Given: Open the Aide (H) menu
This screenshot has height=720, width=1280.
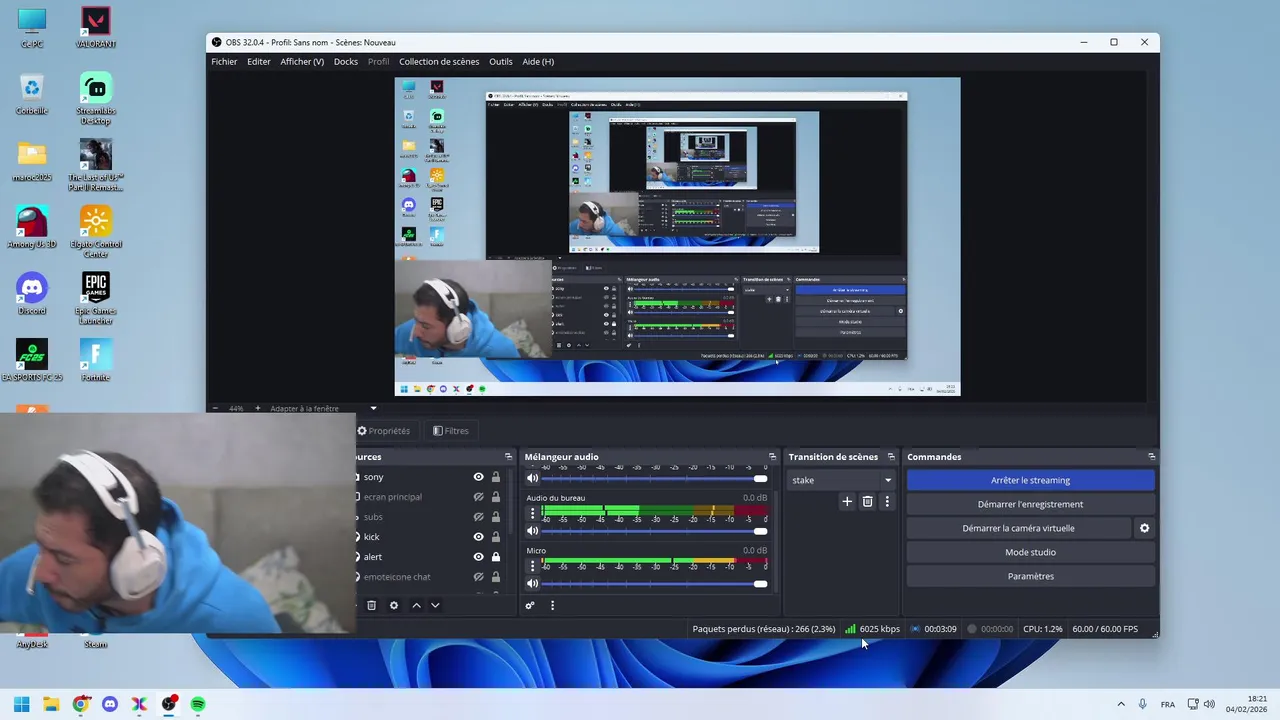Looking at the screenshot, I should 538,62.
